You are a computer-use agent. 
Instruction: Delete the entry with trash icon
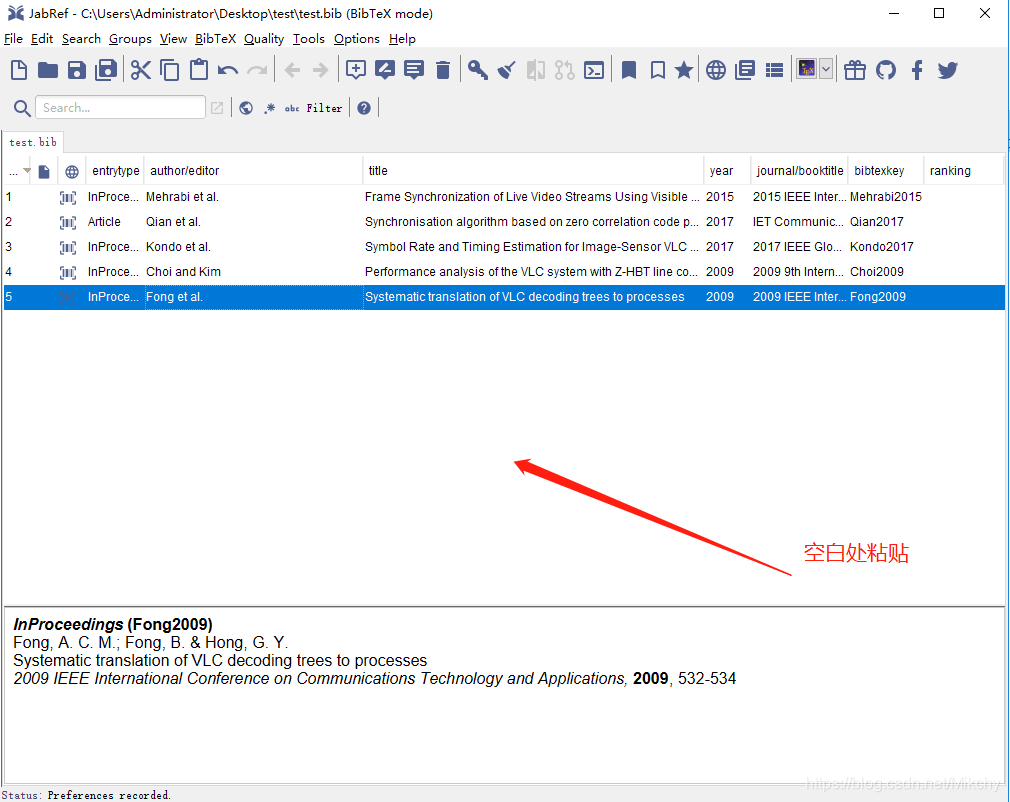(443, 70)
